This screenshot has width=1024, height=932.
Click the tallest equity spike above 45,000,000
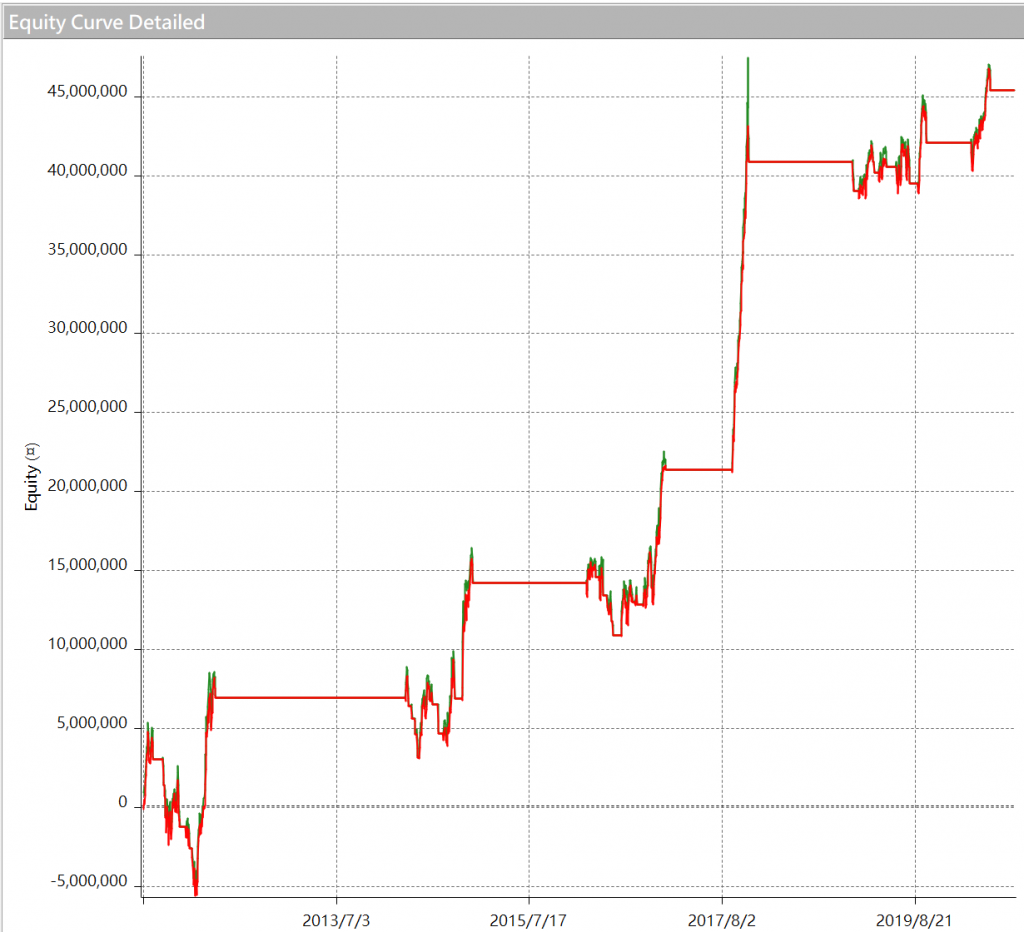tap(747, 62)
